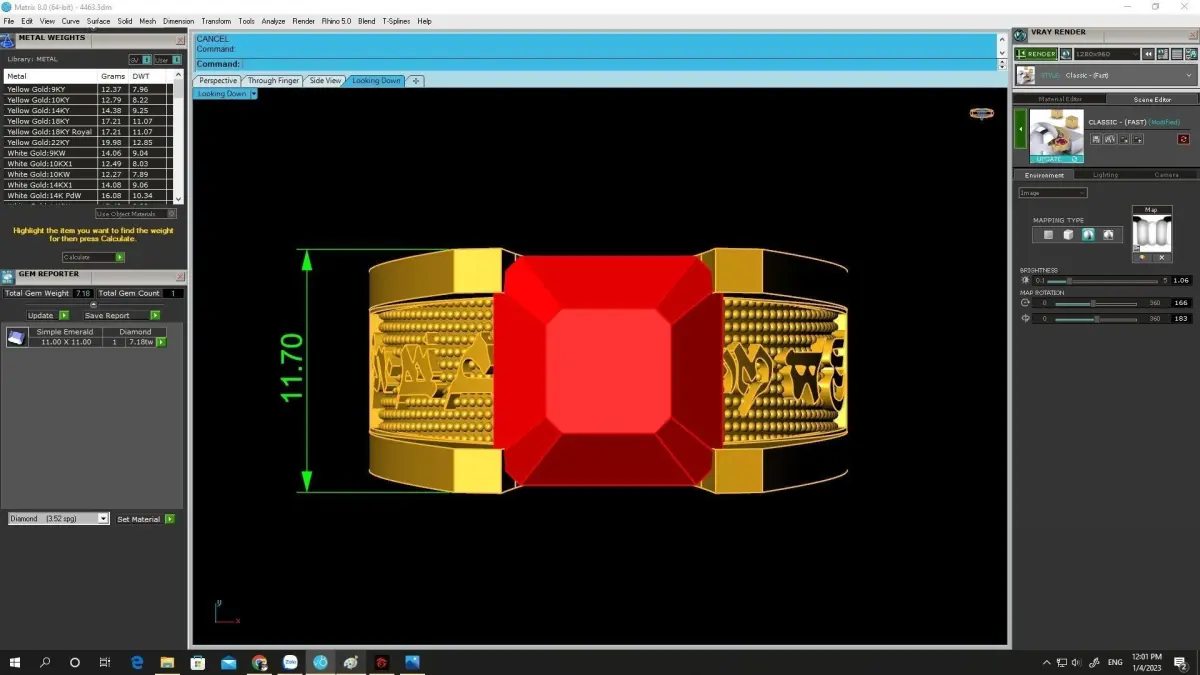Select the Yellow Gold:14KY row
This screenshot has width=1200, height=675.
click(x=88, y=110)
